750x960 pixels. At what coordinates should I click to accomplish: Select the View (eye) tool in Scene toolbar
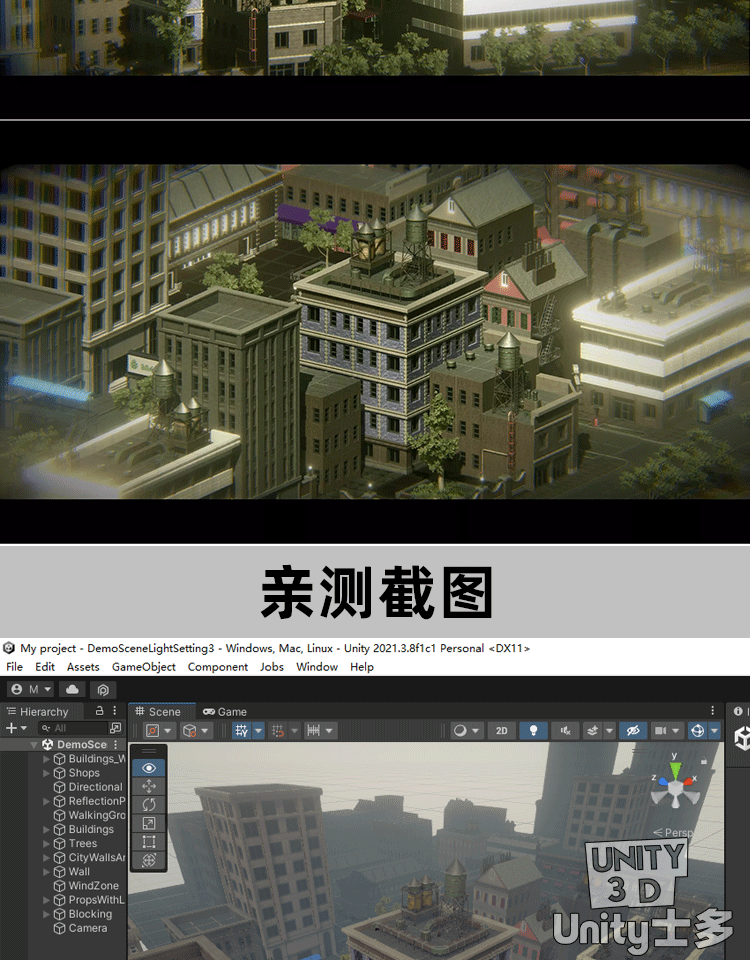[x=149, y=768]
